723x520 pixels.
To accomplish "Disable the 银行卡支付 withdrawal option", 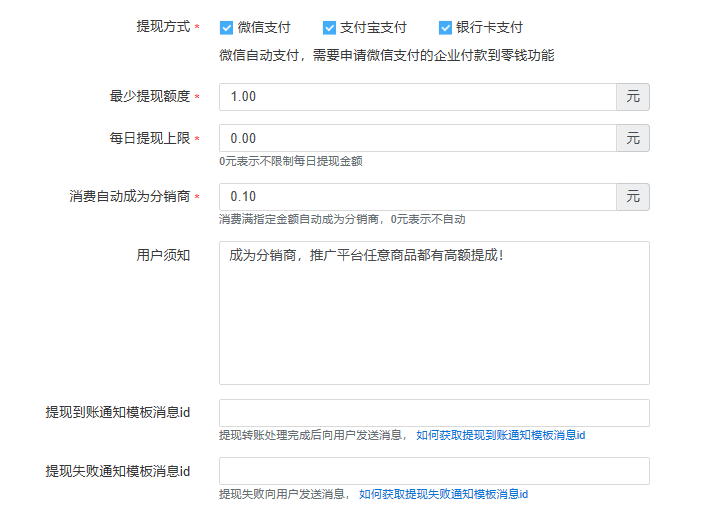I will (446, 28).
